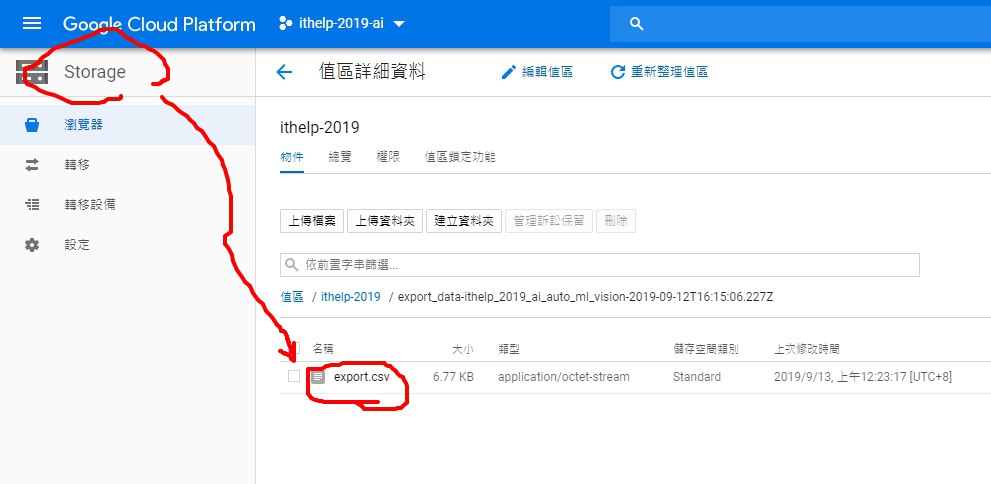
Task: Click the Google Cloud Platform logo text
Action: click(x=159, y=25)
